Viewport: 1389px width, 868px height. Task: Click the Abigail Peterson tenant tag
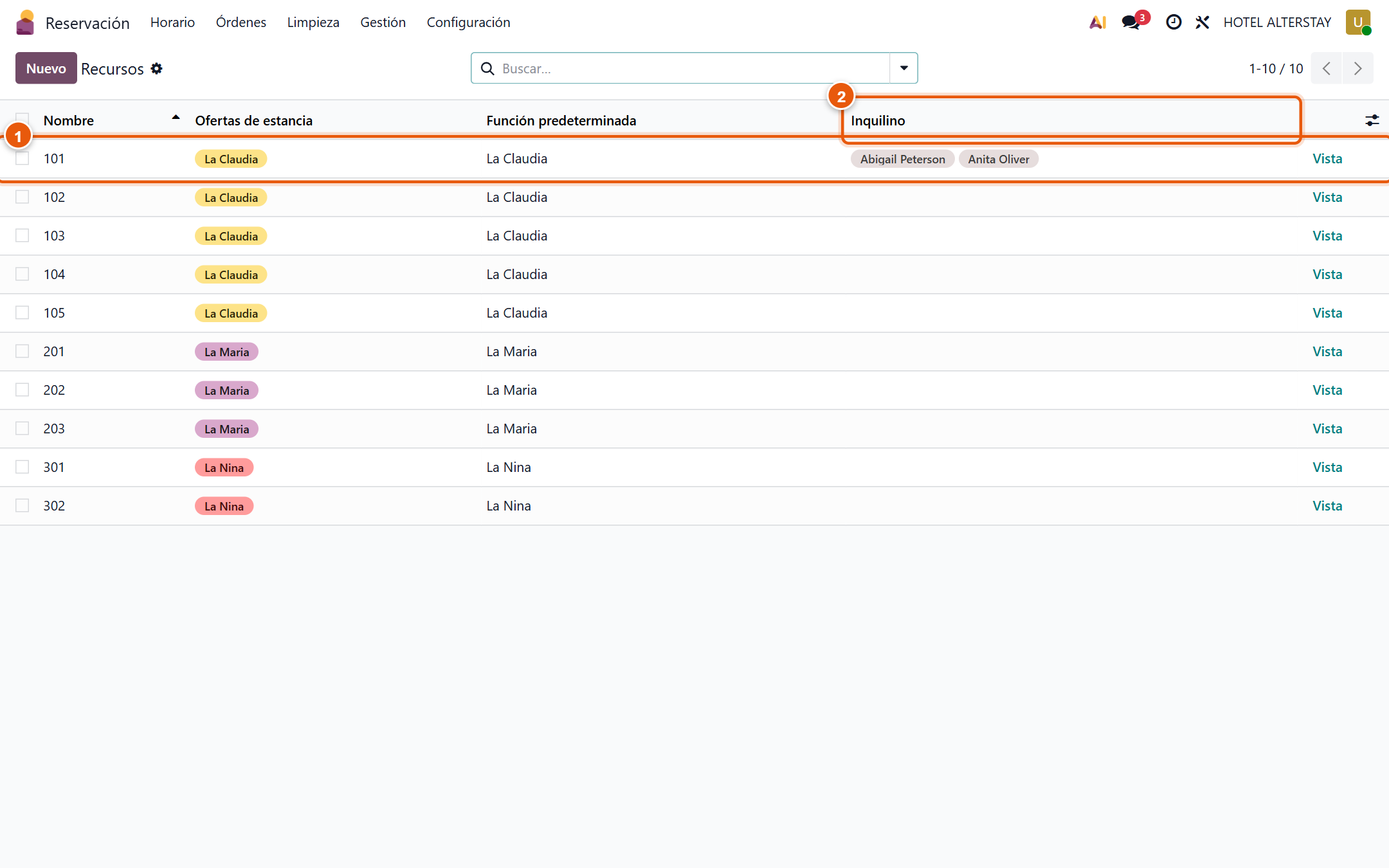[903, 159]
